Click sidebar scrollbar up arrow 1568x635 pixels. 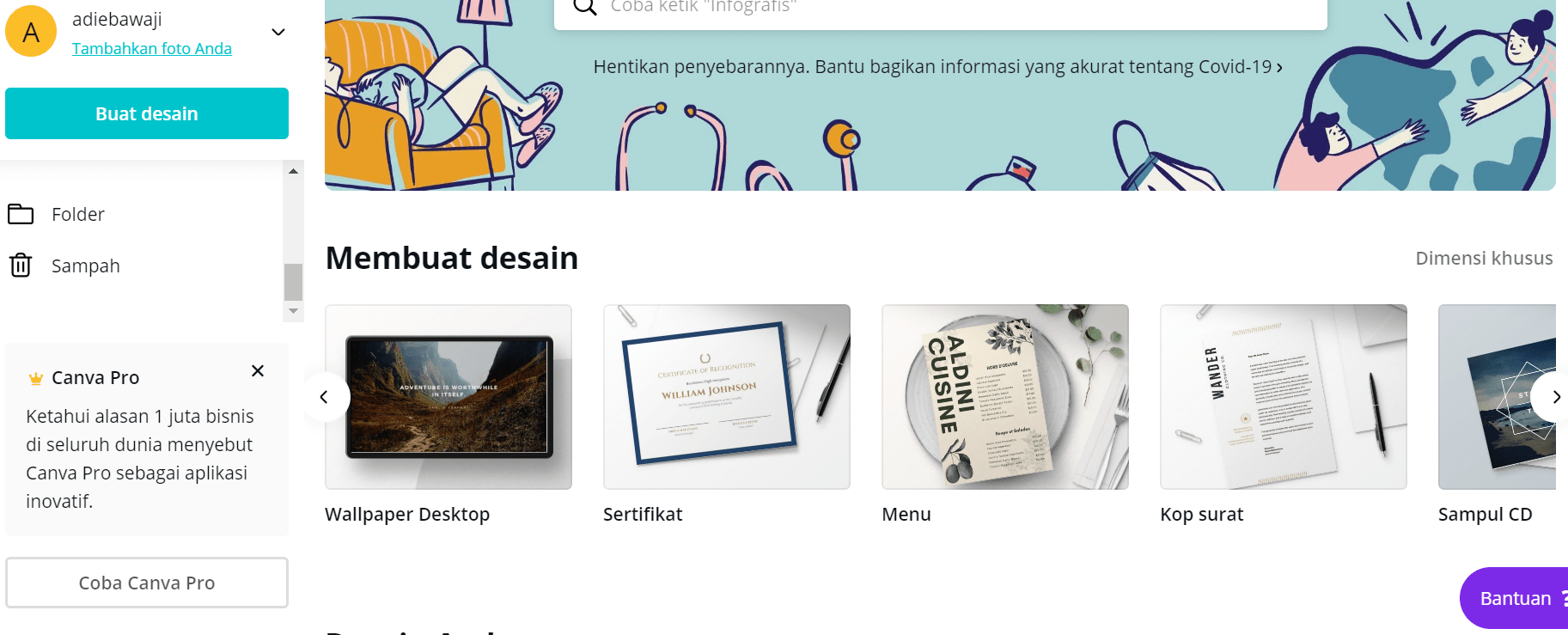[x=293, y=171]
